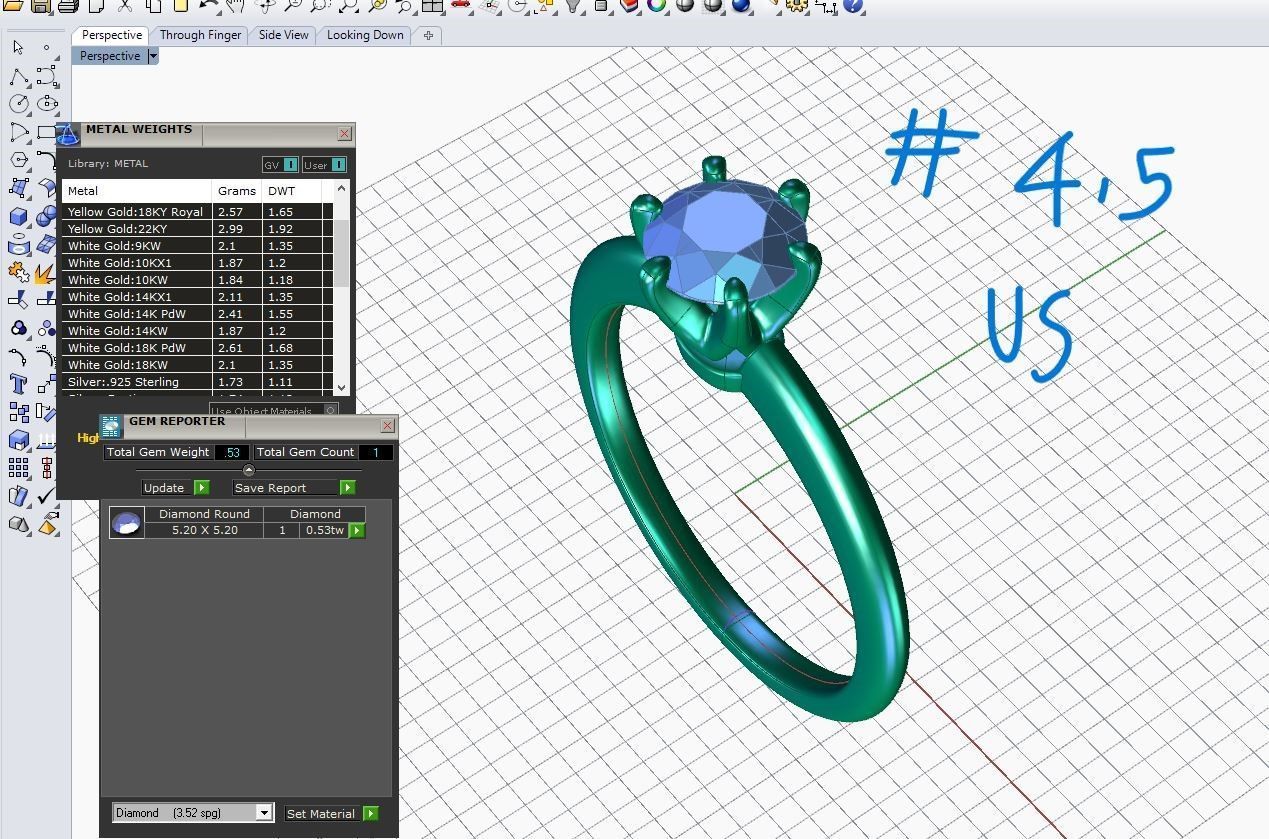Click the metal list scroll-down arrow
Image resolution: width=1269 pixels, height=839 pixels.
pos(341,387)
